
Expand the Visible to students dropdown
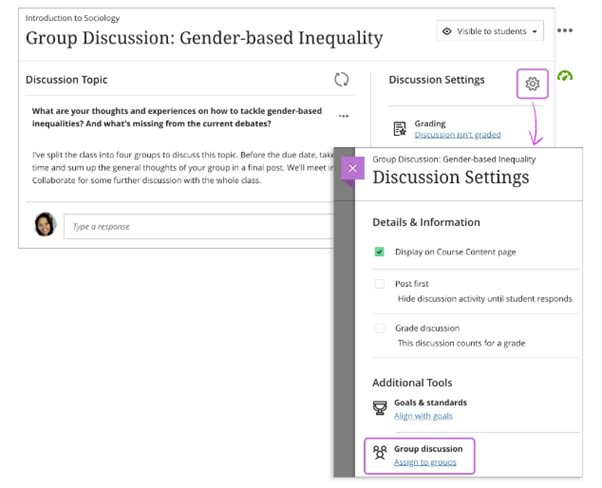pyautogui.click(x=490, y=31)
